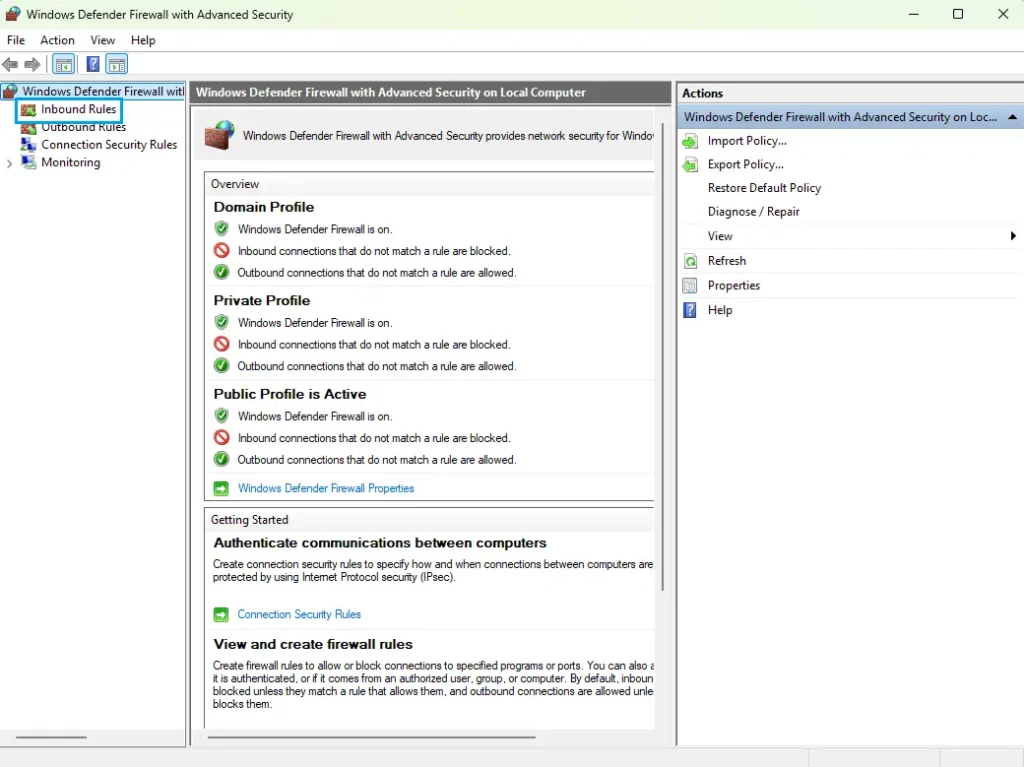Open the Help menu
1024x767 pixels.
[143, 40]
